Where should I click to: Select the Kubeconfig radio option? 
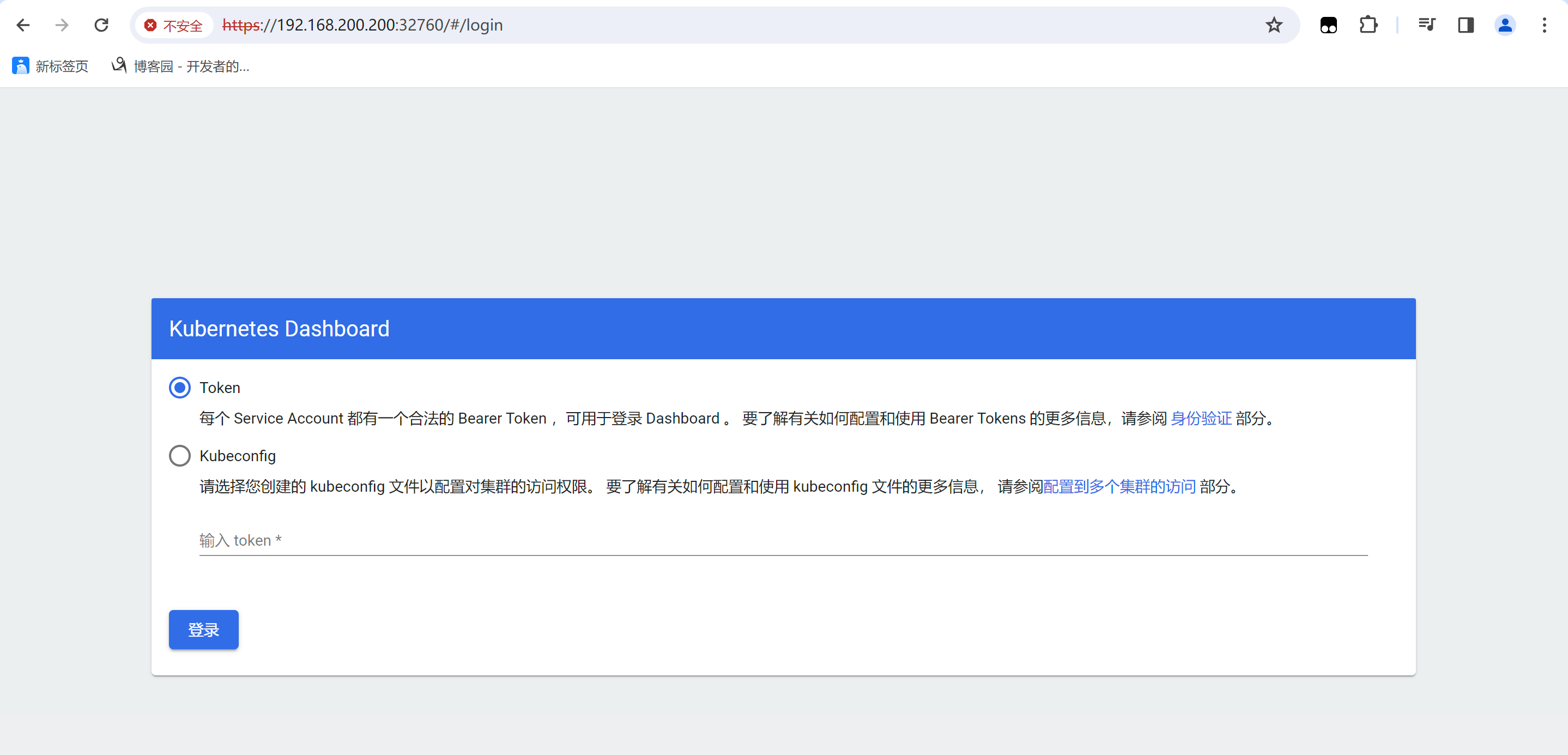pyautogui.click(x=179, y=456)
